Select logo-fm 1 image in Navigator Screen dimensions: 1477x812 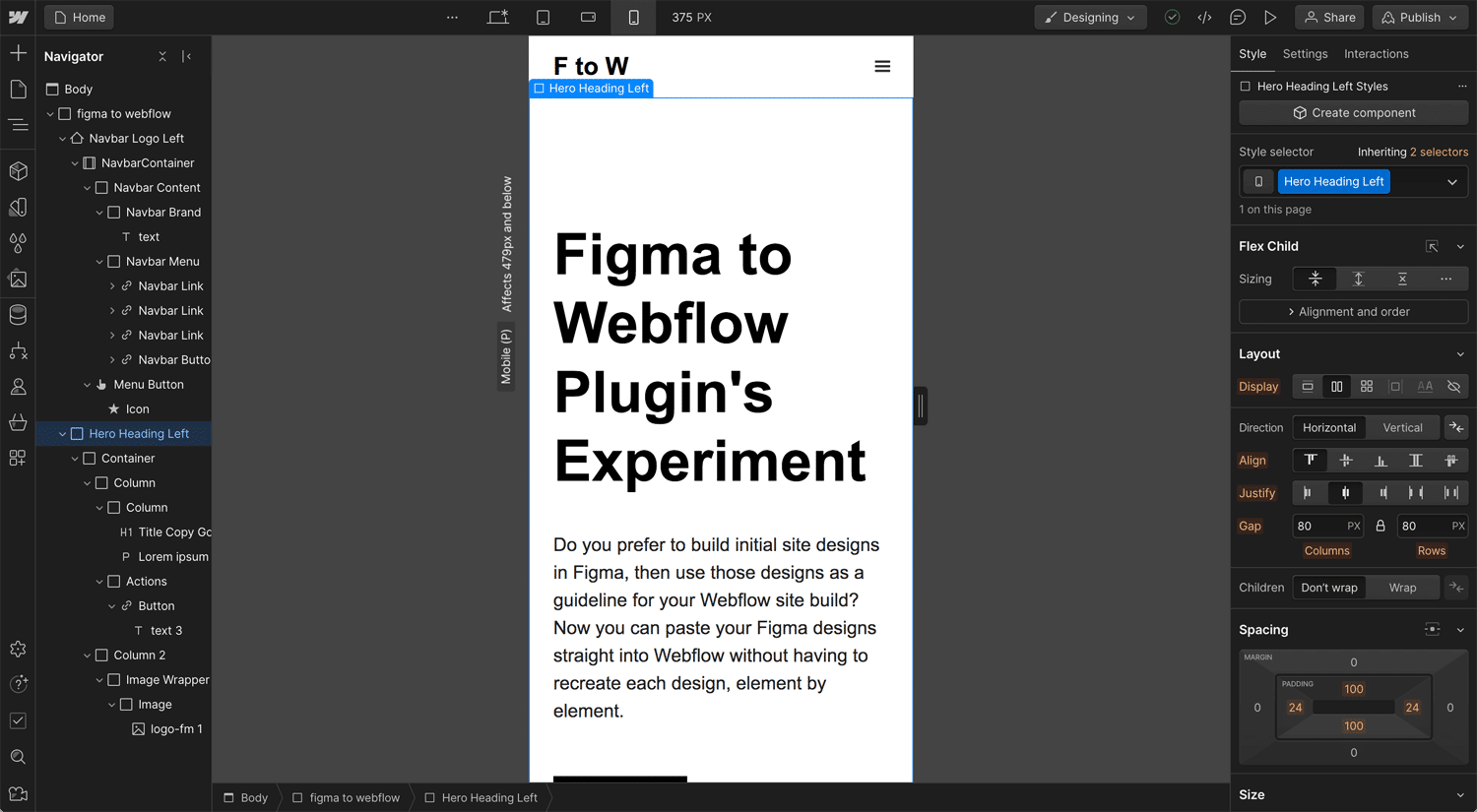(176, 729)
